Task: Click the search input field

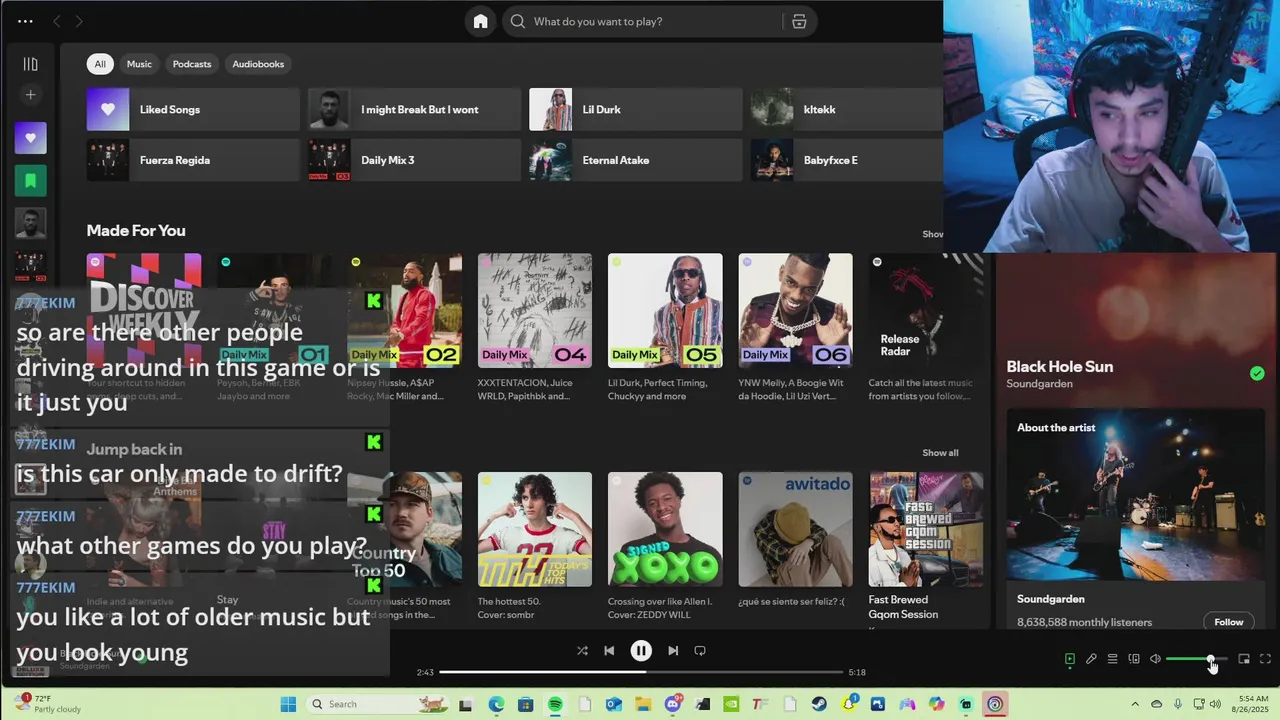Action: tap(655, 21)
